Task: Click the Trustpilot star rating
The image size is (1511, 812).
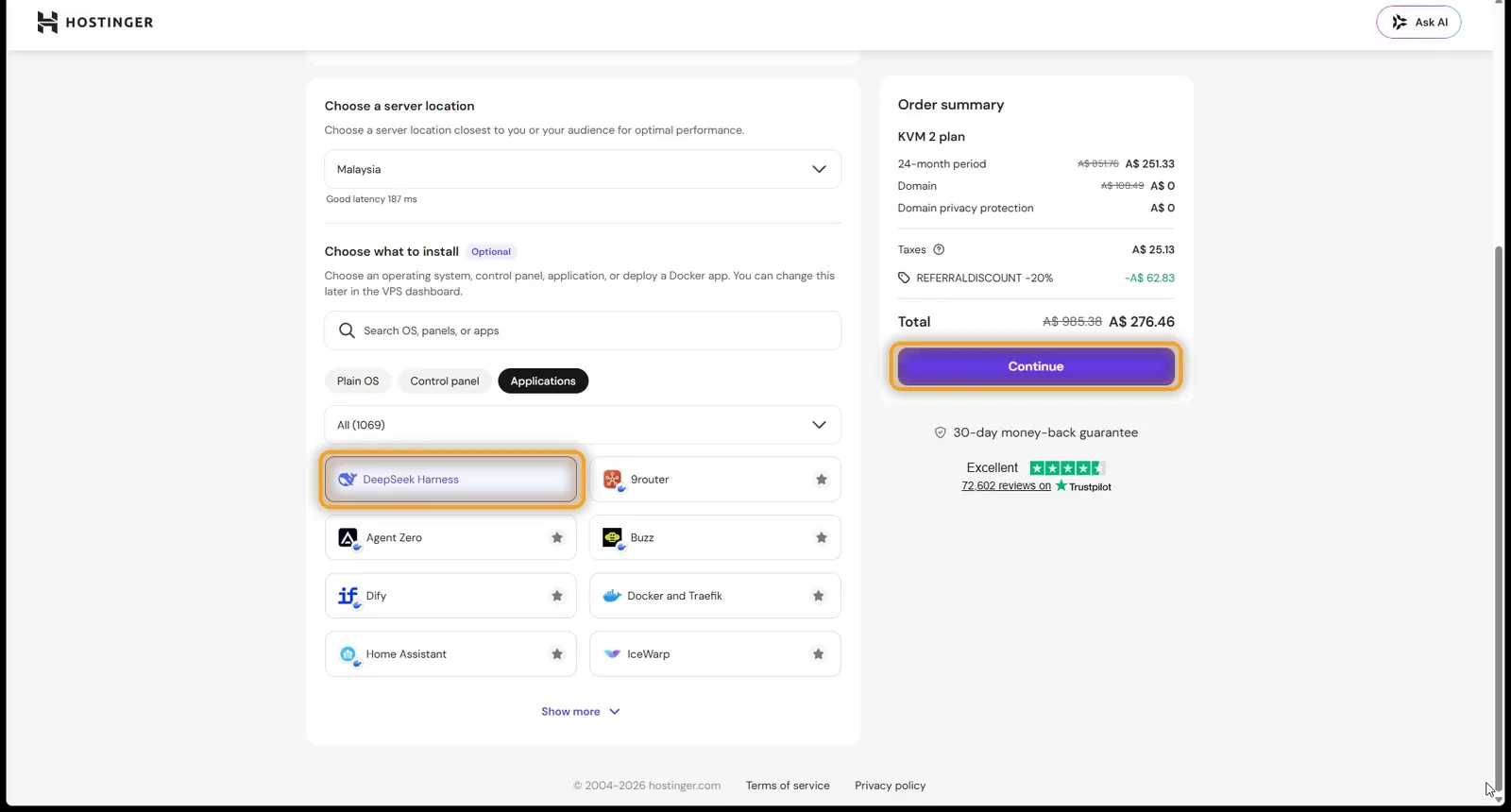Action: pyautogui.click(x=1067, y=468)
